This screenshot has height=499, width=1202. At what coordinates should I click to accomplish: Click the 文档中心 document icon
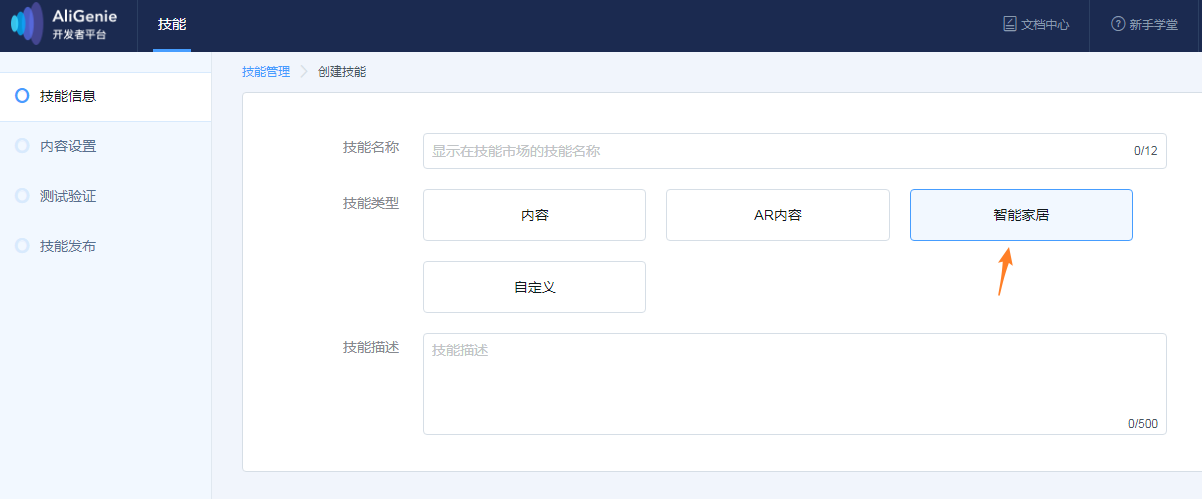tap(1010, 24)
